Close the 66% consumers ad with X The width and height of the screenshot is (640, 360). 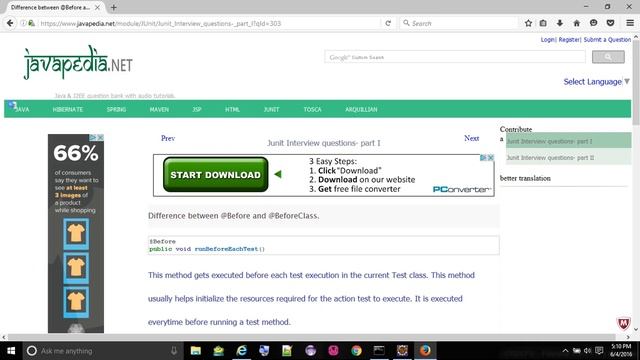(x=100, y=138)
